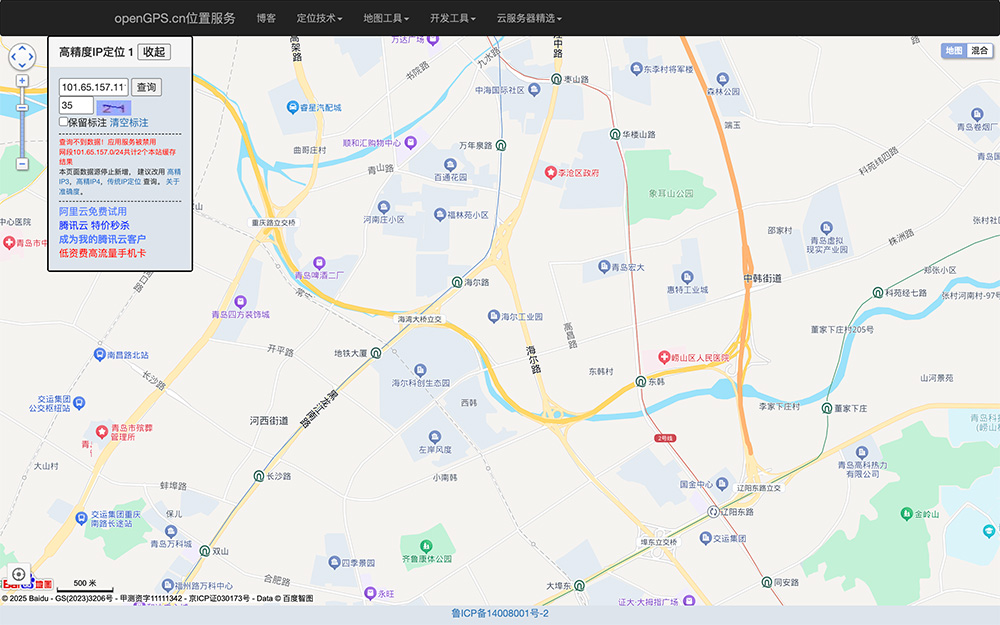Open the 阿里云免费试用 link
This screenshot has width=1000, height=625.
point(93,211)
